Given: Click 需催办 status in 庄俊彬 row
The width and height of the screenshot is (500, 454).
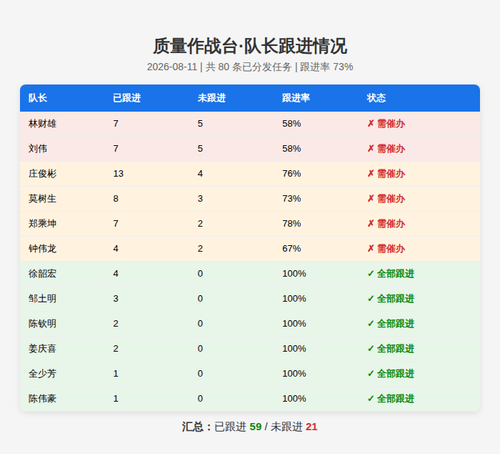Looking at the screenshot, I should (x=386, y=174).
